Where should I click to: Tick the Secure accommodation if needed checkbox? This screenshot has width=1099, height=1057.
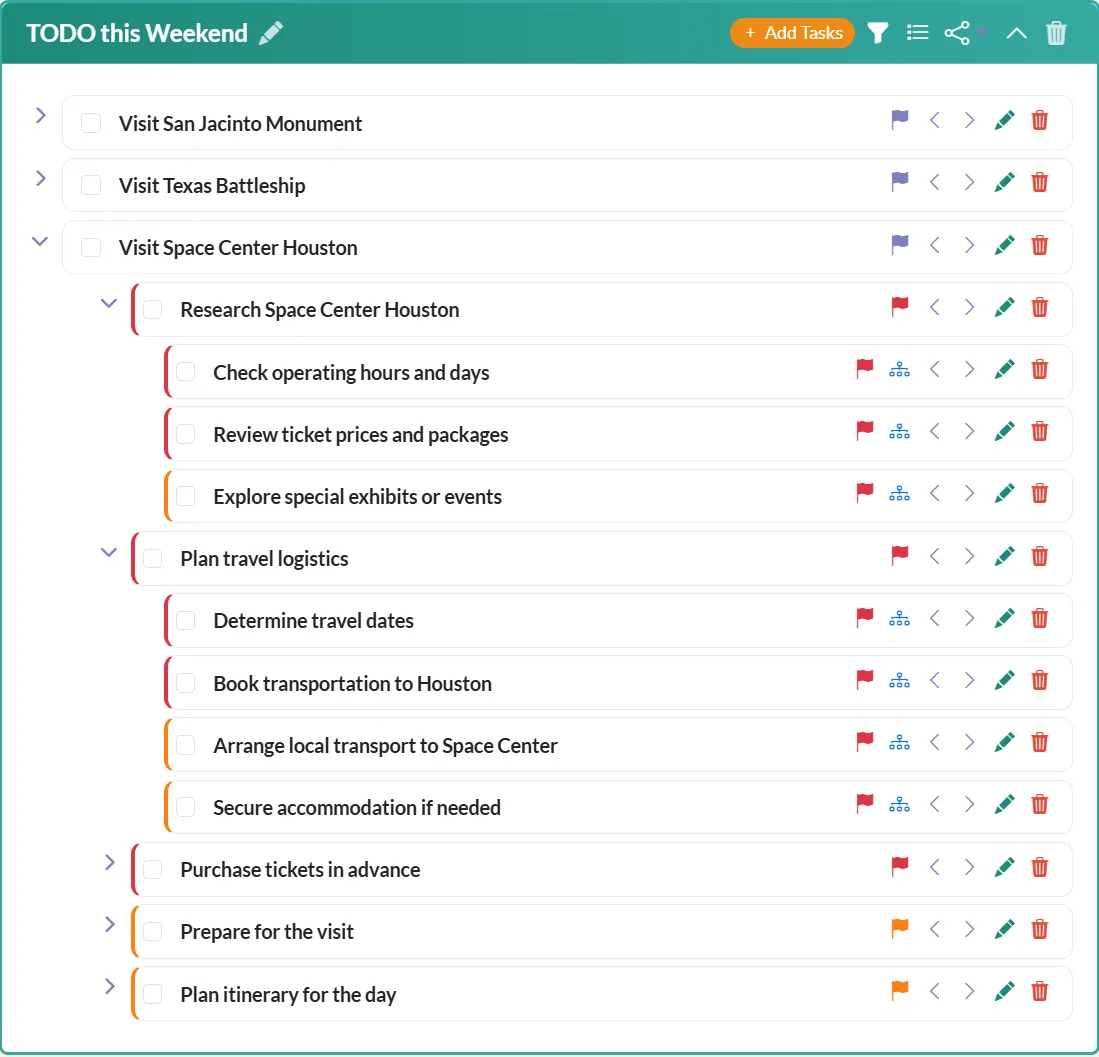coord(186,807)
